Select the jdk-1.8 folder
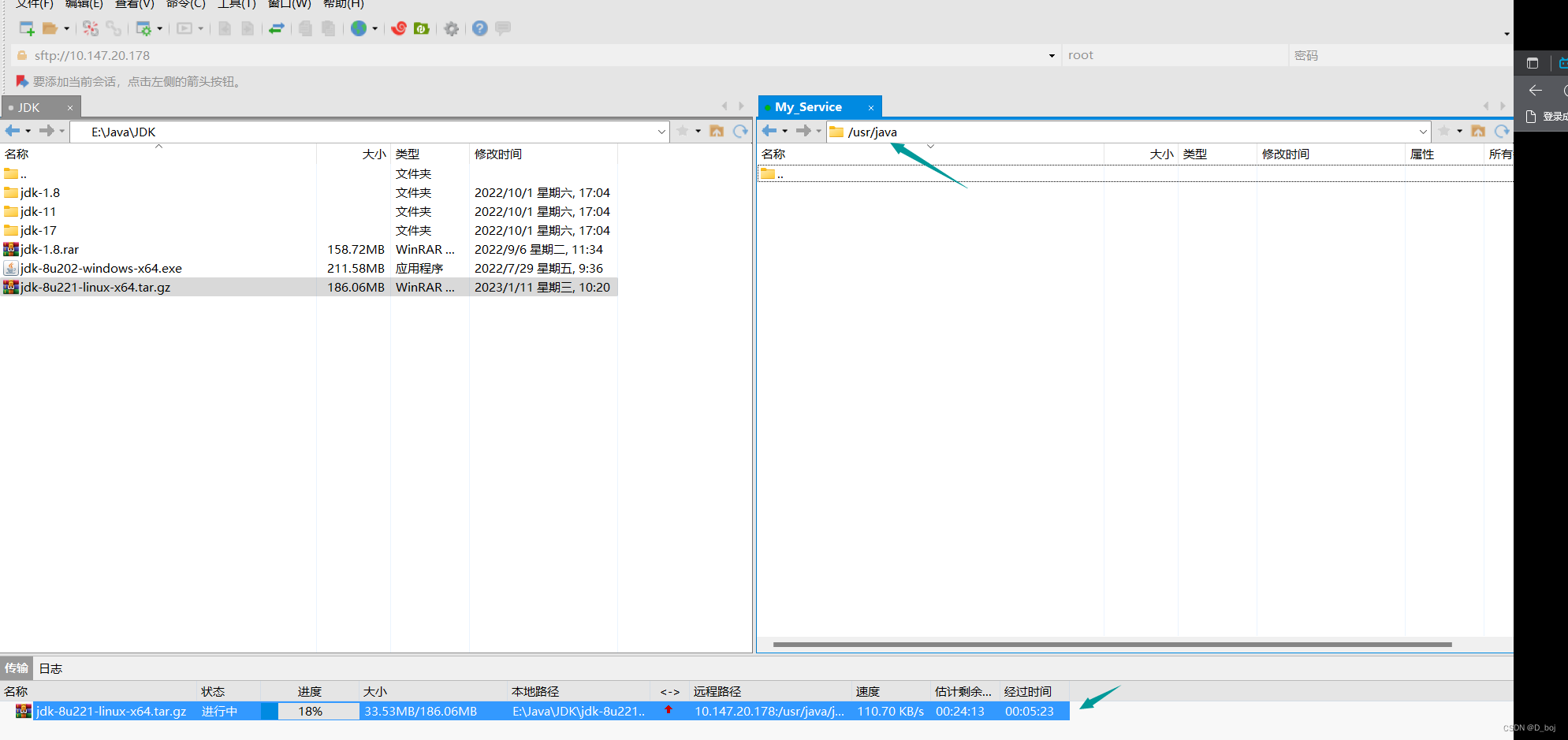Screen dimensions: 1568x740 [40, 192]
